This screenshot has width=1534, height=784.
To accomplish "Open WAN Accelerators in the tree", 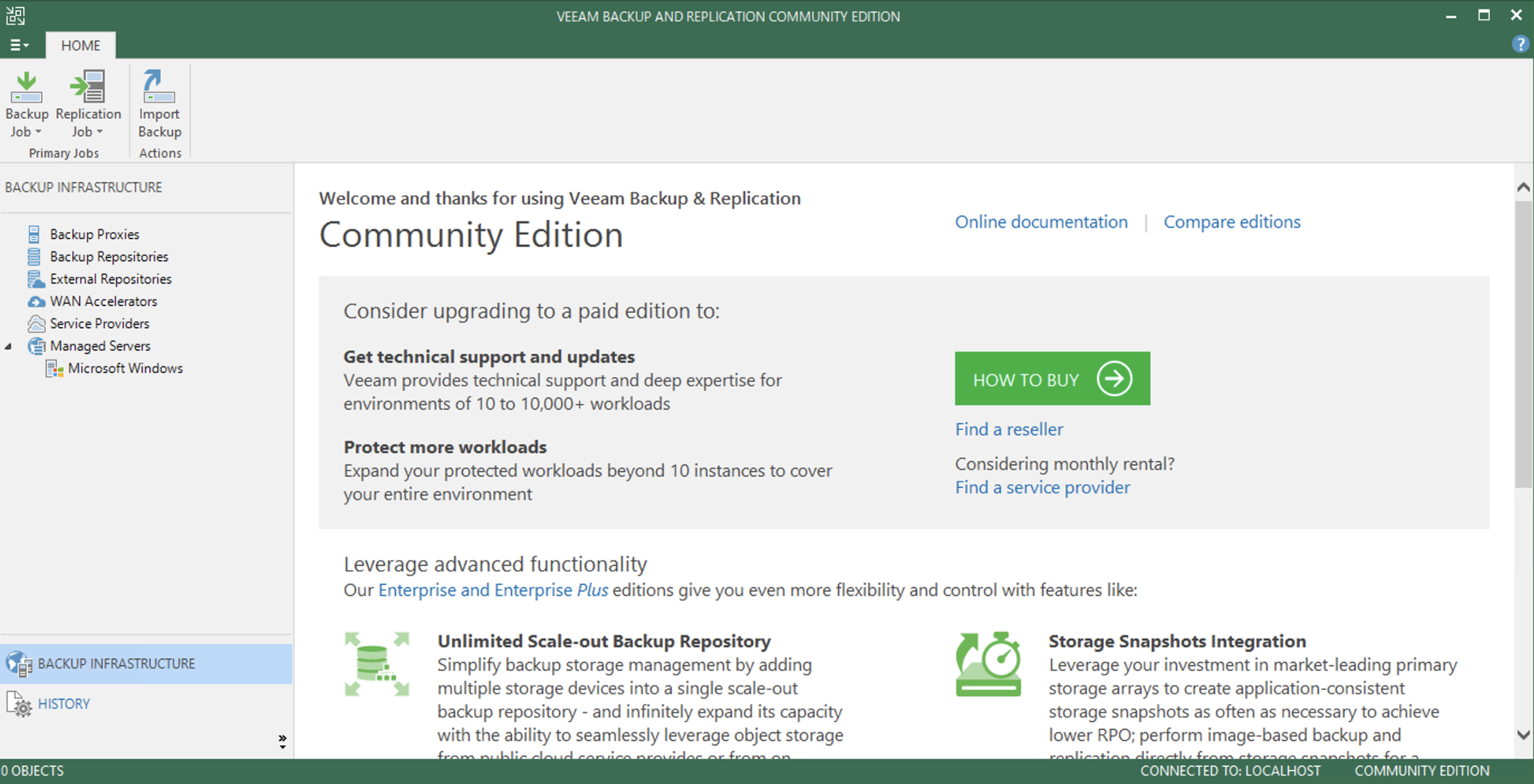I will click(104, 301).
